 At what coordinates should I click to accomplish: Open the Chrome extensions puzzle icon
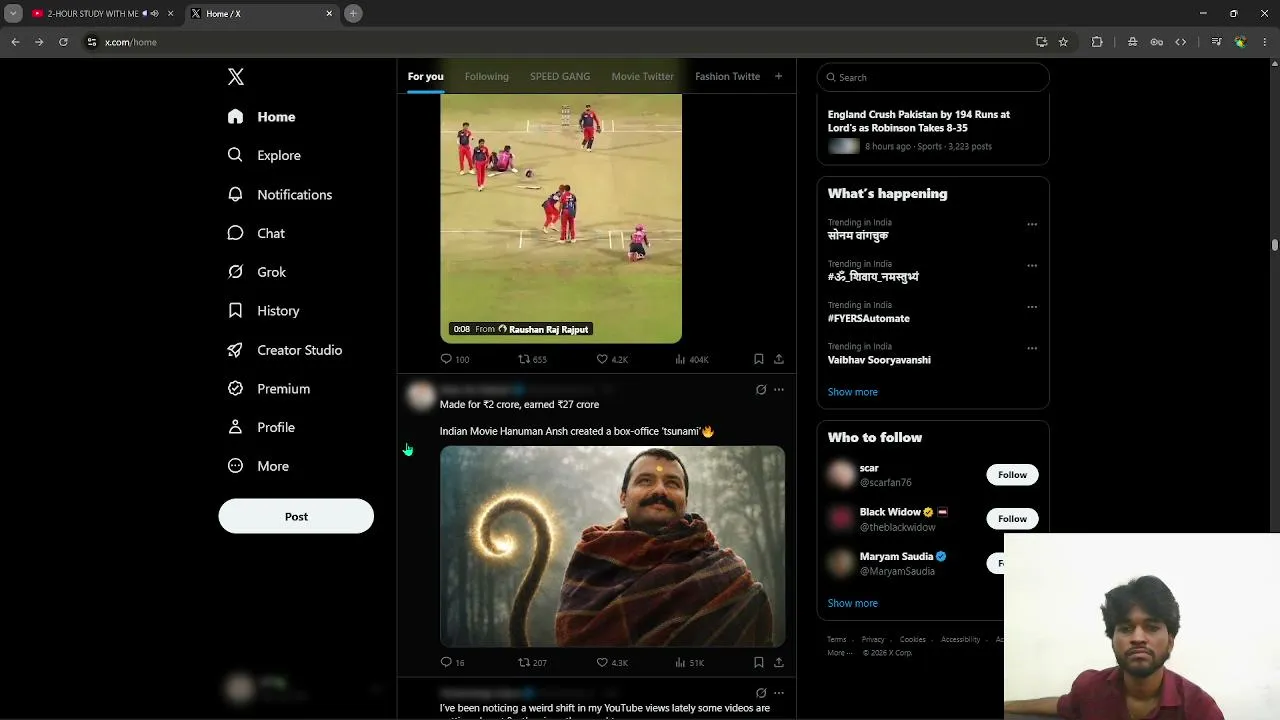(1097, 42)
